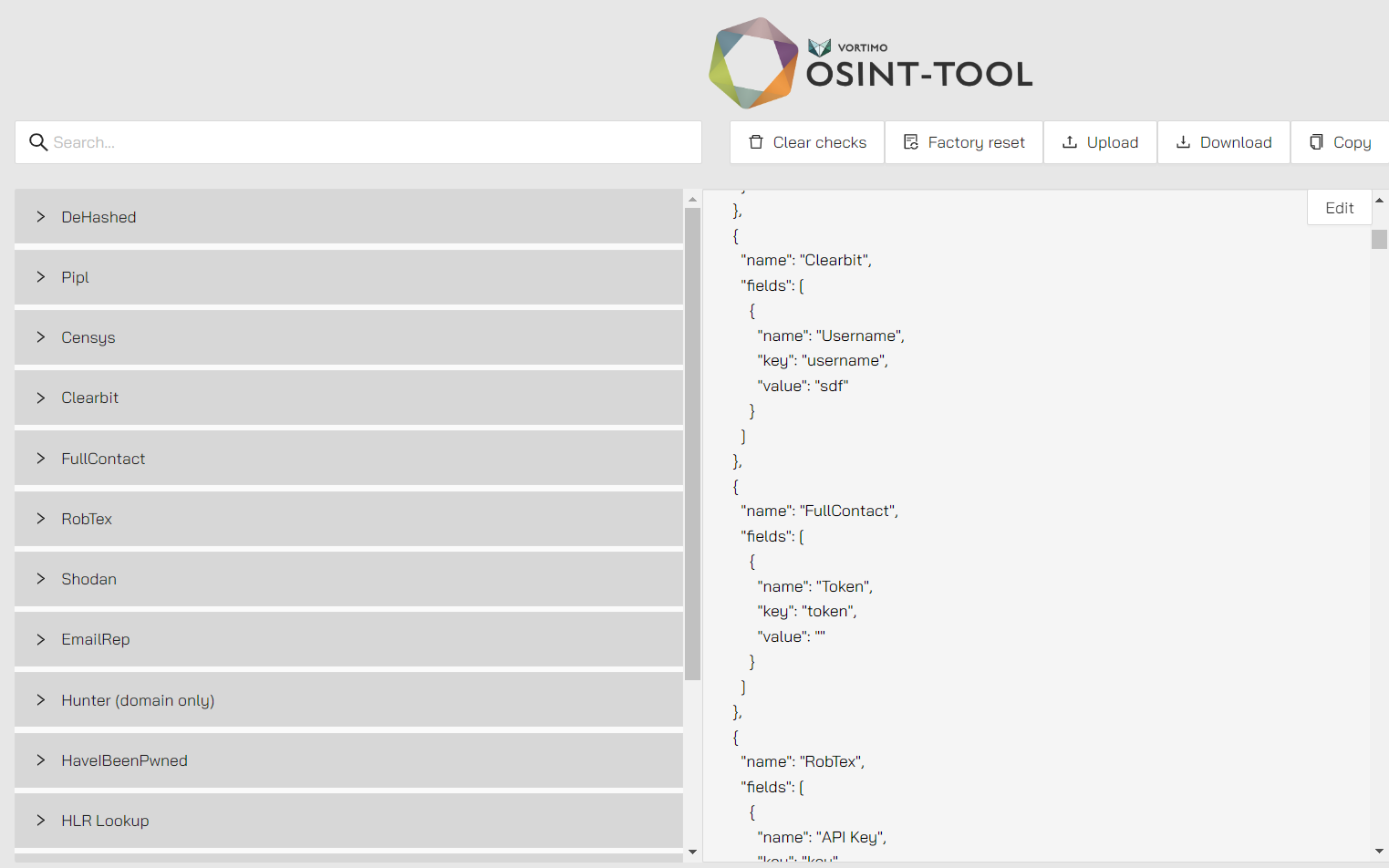This screenshot has height=868, width=1389.
Task: Expand the HLR Lookup chevron
Action: (x=41, y=821)
